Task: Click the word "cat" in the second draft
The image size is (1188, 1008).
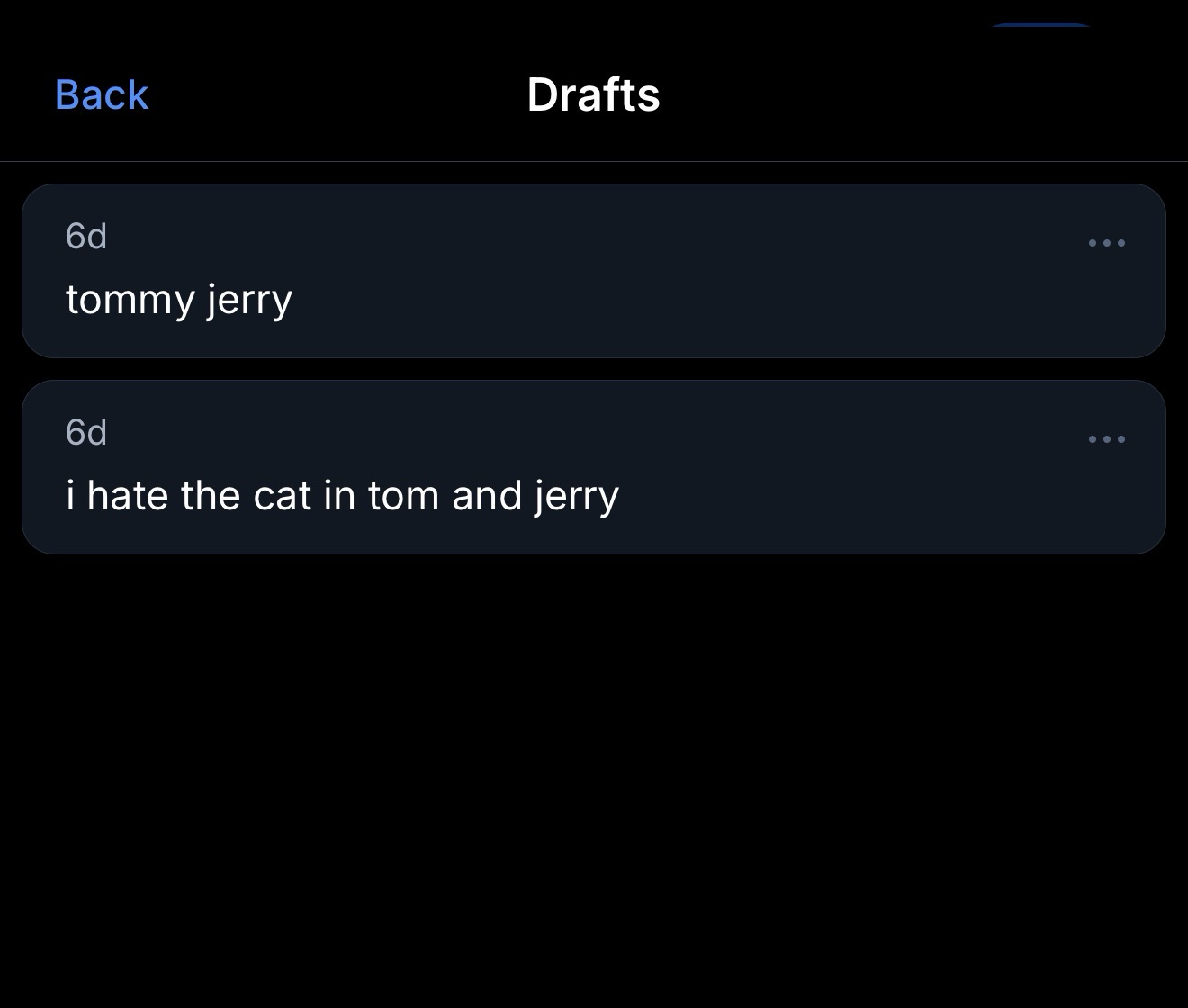Action: [282, 496]
